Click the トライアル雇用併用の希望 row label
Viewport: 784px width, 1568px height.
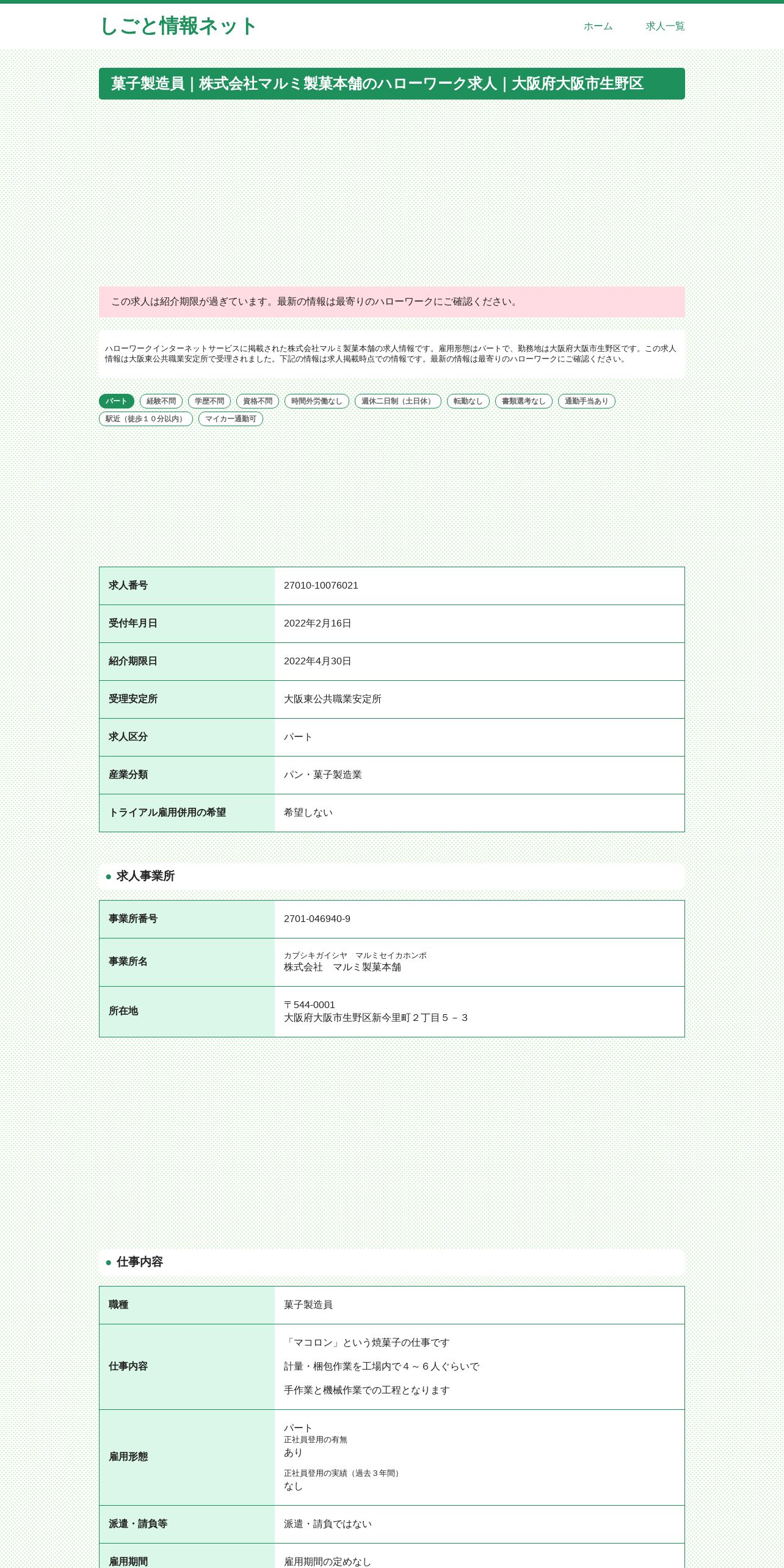tap(167, 813)
